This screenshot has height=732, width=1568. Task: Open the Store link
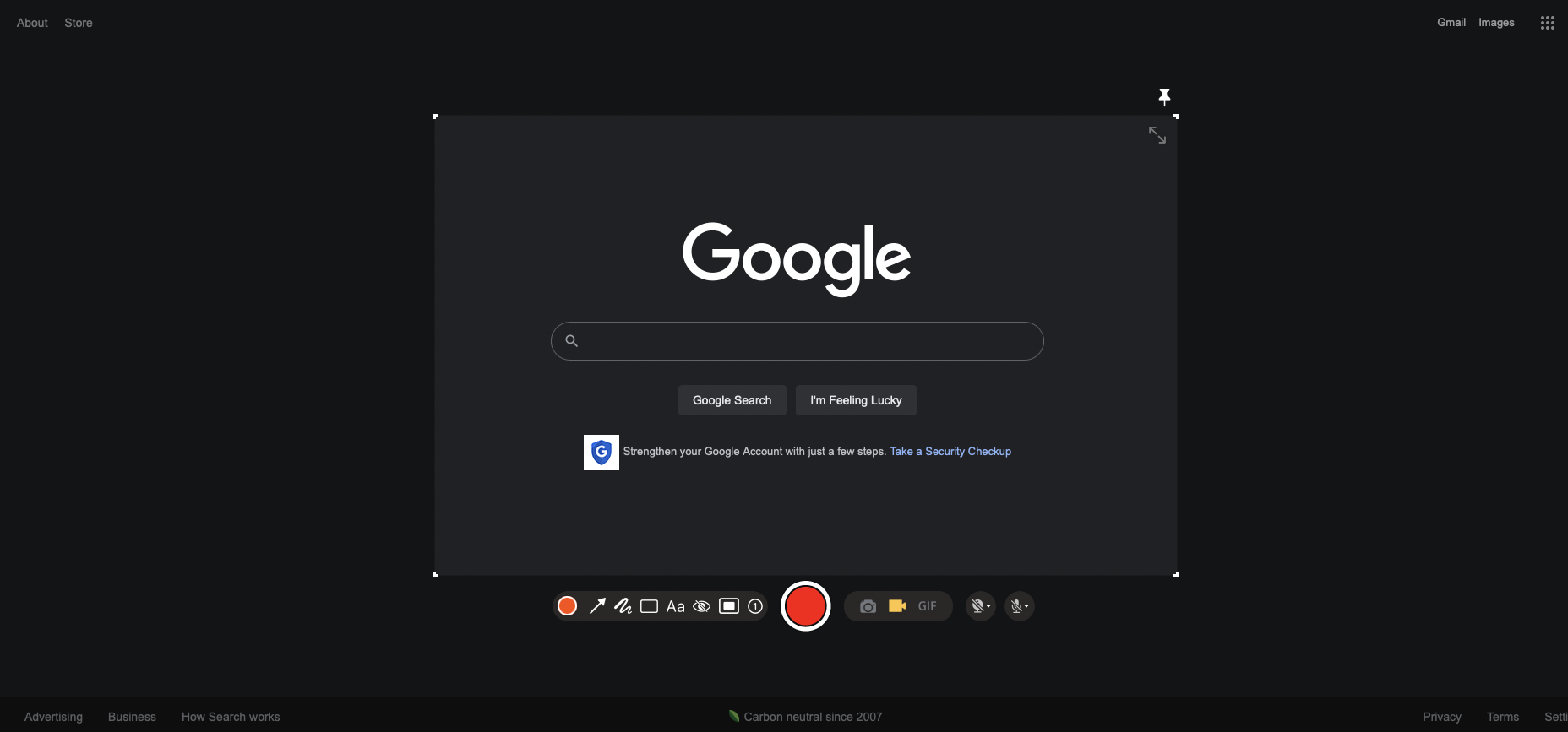[x=79, y=23]
